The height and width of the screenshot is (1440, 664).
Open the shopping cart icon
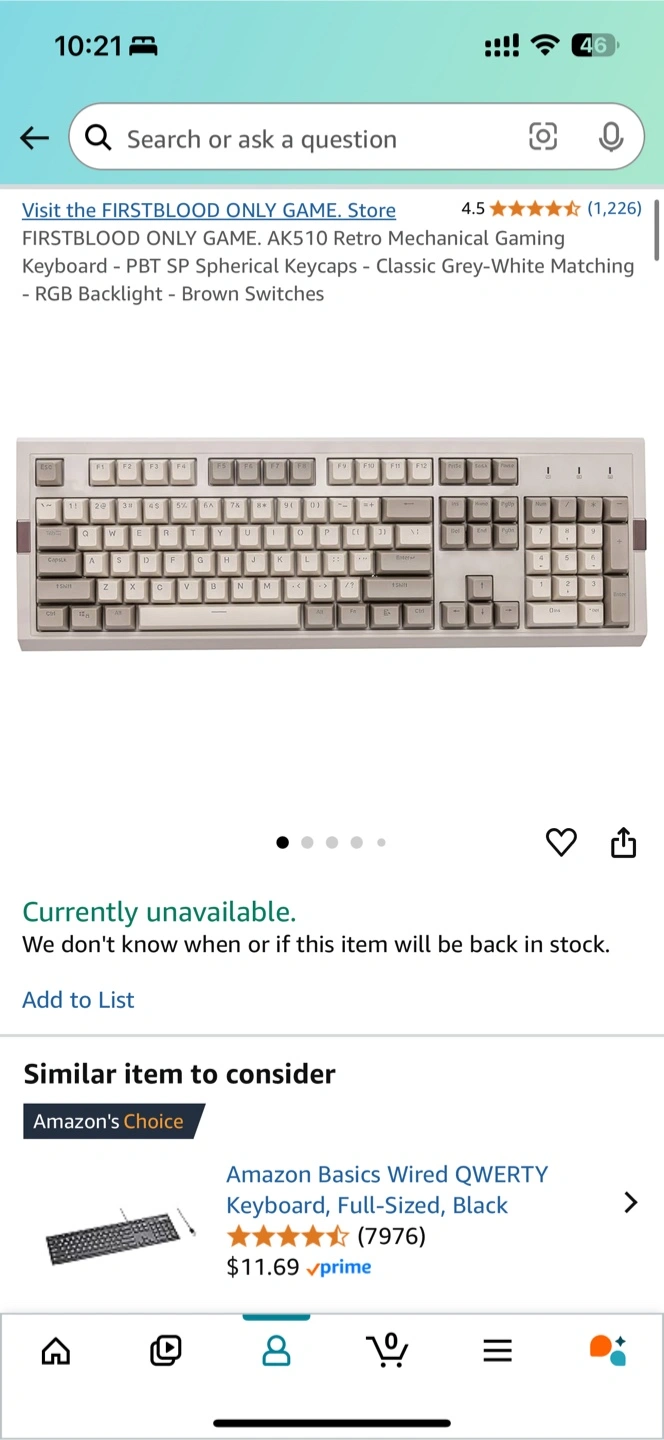tap(387, 1350)
